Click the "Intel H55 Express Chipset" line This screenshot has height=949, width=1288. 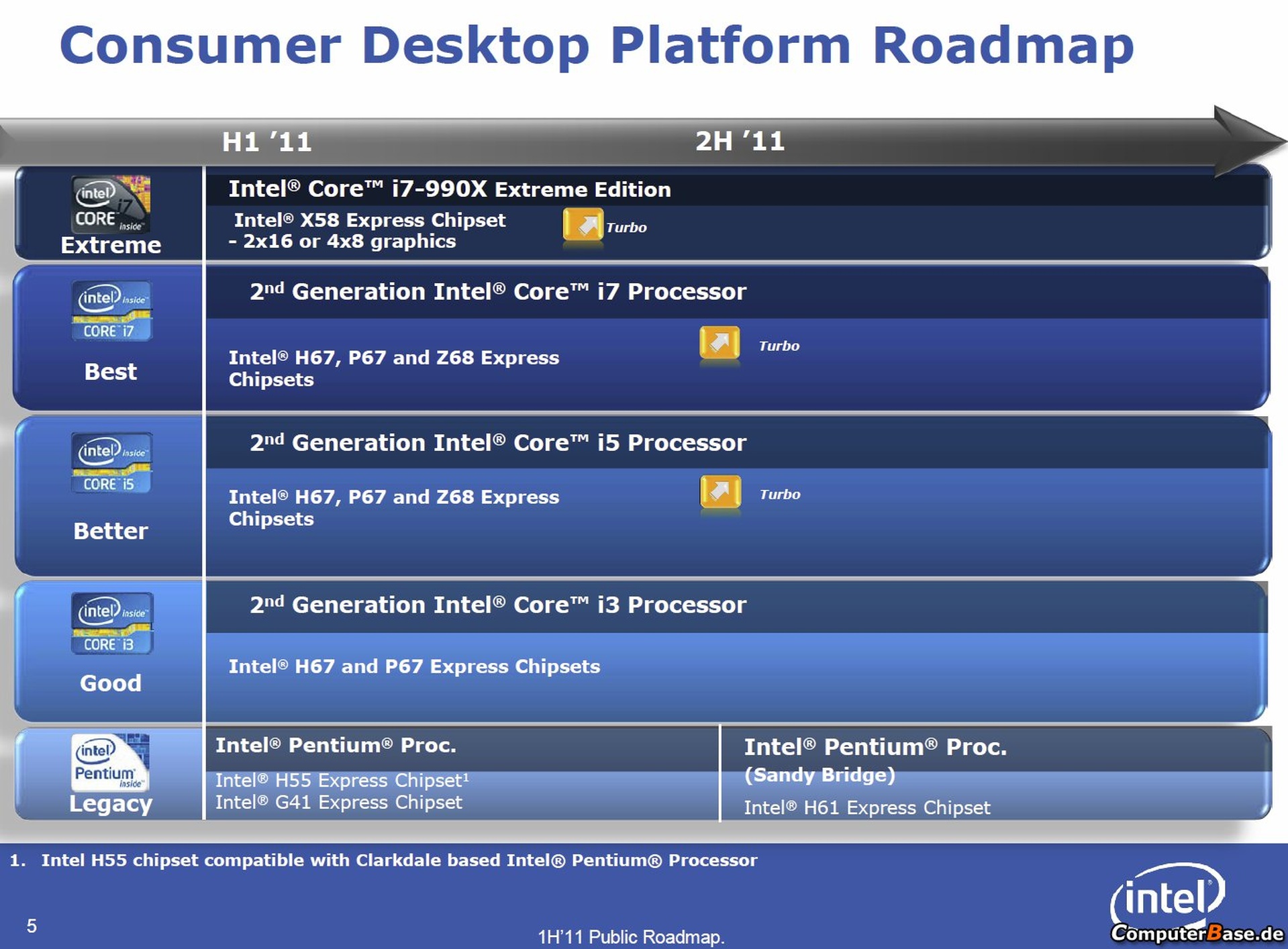point(342,781)
